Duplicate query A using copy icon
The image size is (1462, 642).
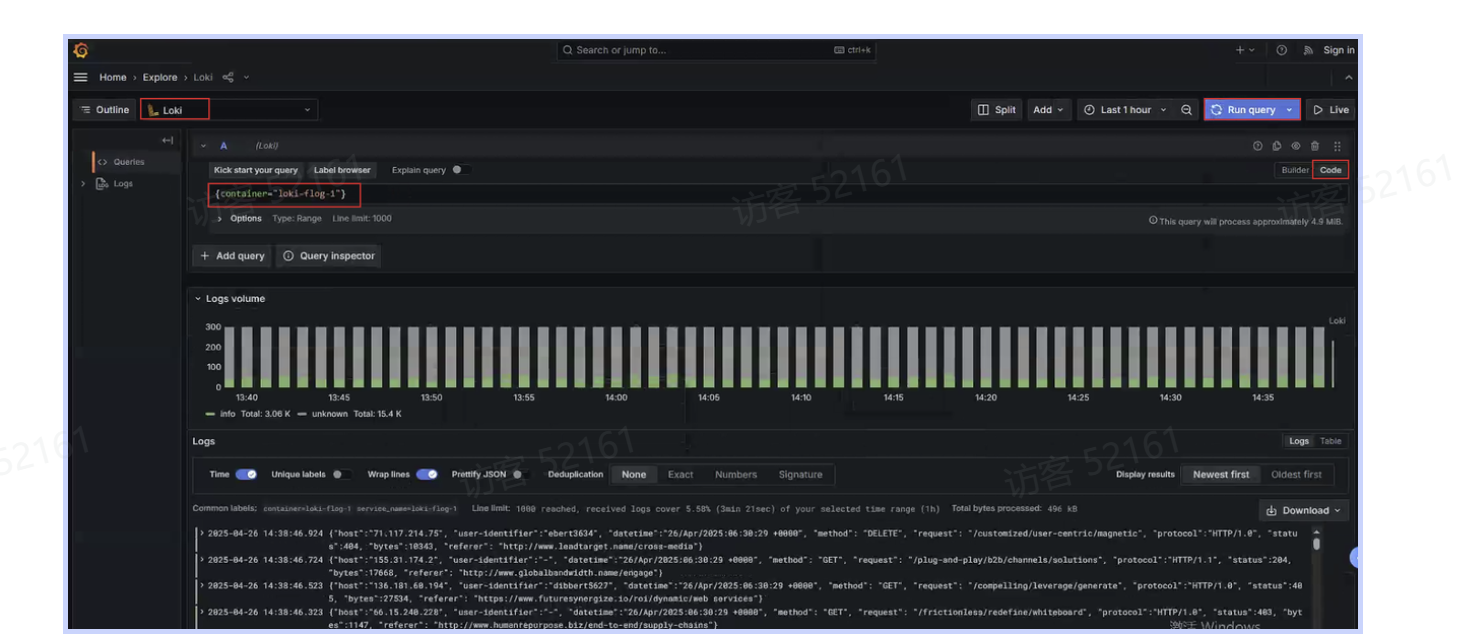1277,146
